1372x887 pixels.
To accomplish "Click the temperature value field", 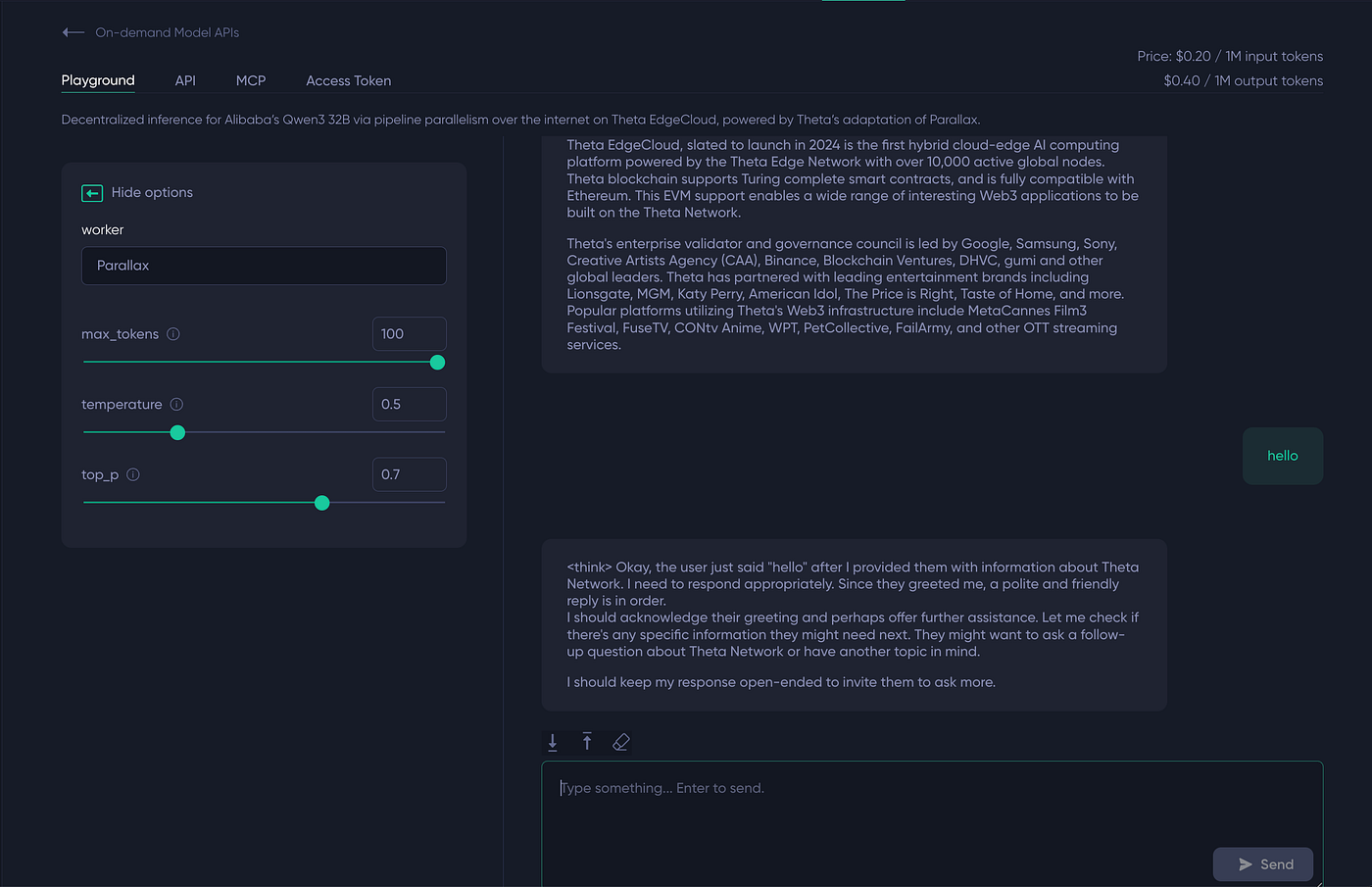I will 410,404.
